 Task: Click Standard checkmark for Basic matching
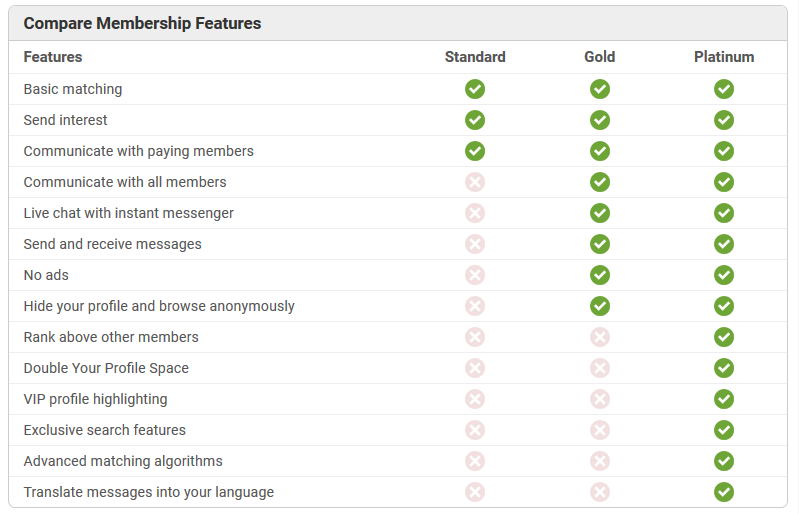(x=475, y=89)
